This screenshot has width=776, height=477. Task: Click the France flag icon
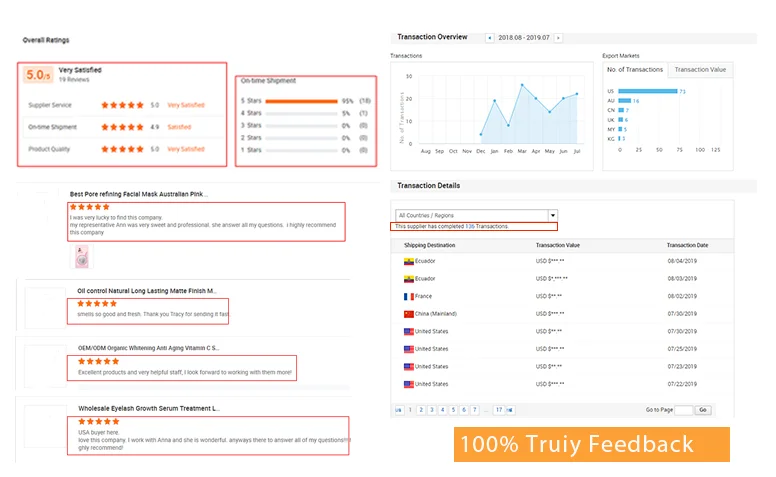pos(408,296)
